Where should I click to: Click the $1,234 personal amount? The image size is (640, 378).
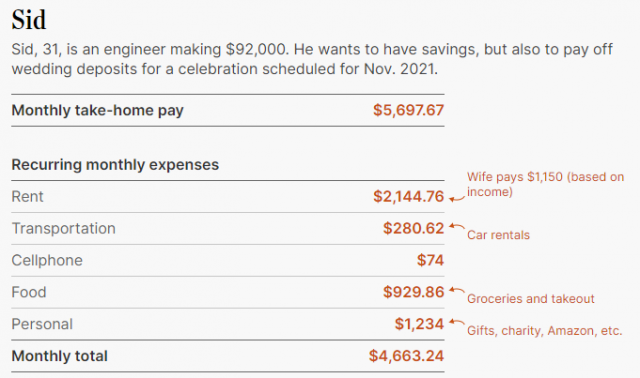pyautogui.click(x=419, y=324)
